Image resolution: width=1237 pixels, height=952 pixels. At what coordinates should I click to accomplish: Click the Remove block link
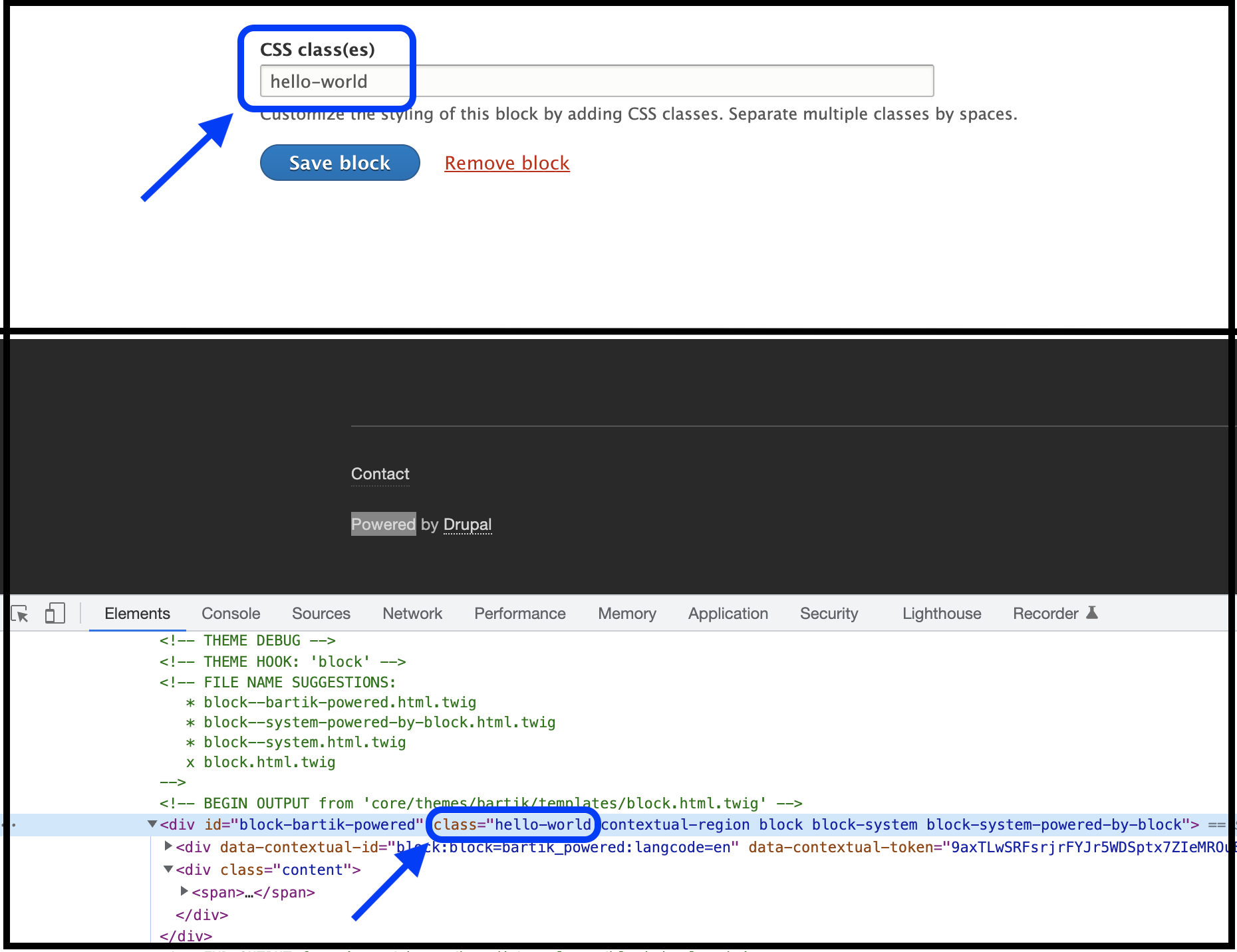[x=507, y=163]
